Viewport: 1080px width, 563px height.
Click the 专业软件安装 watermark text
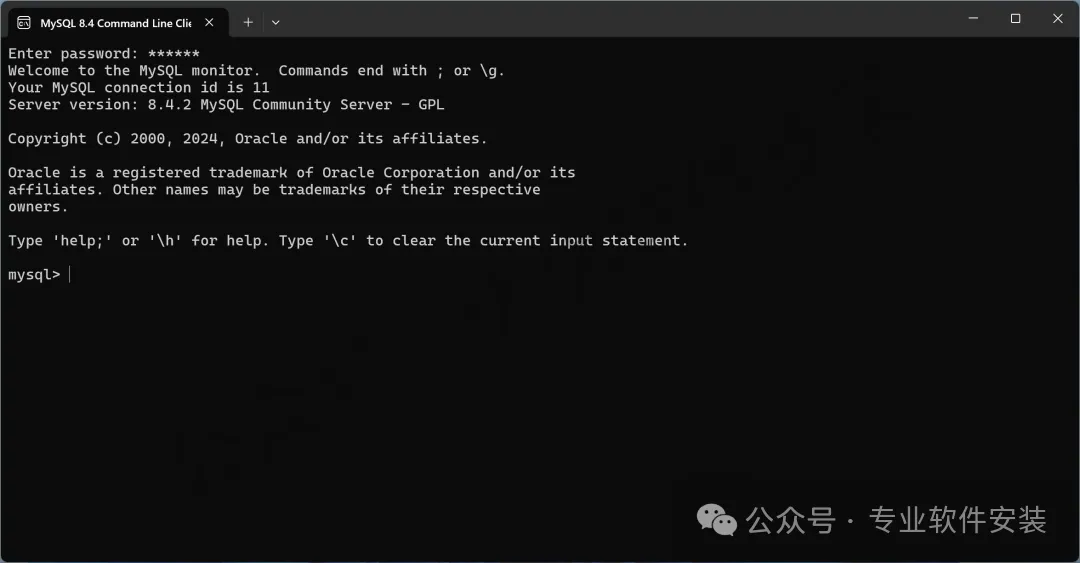[957, 520]
